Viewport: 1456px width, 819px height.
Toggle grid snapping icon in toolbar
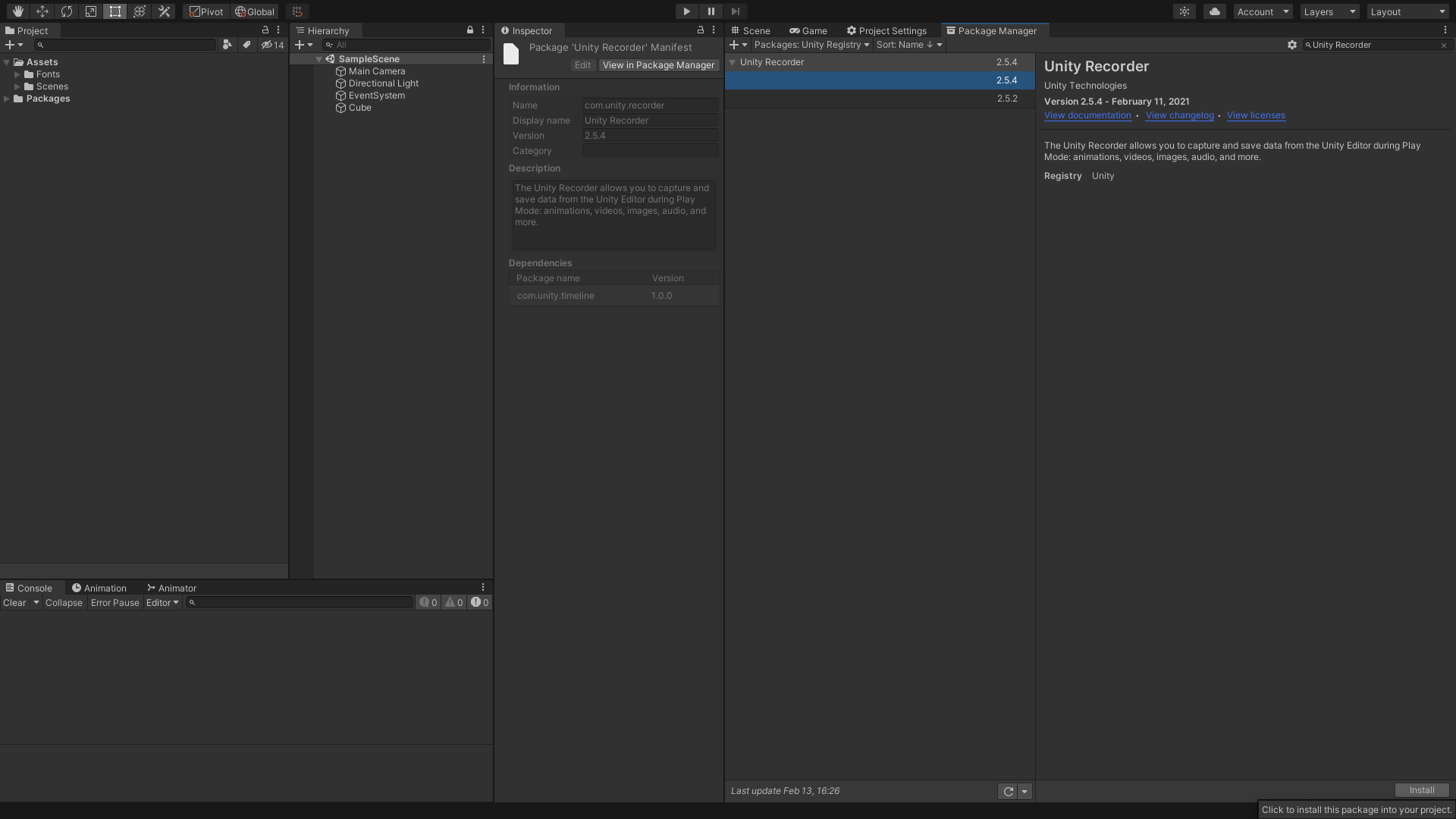tap(297, 11)
